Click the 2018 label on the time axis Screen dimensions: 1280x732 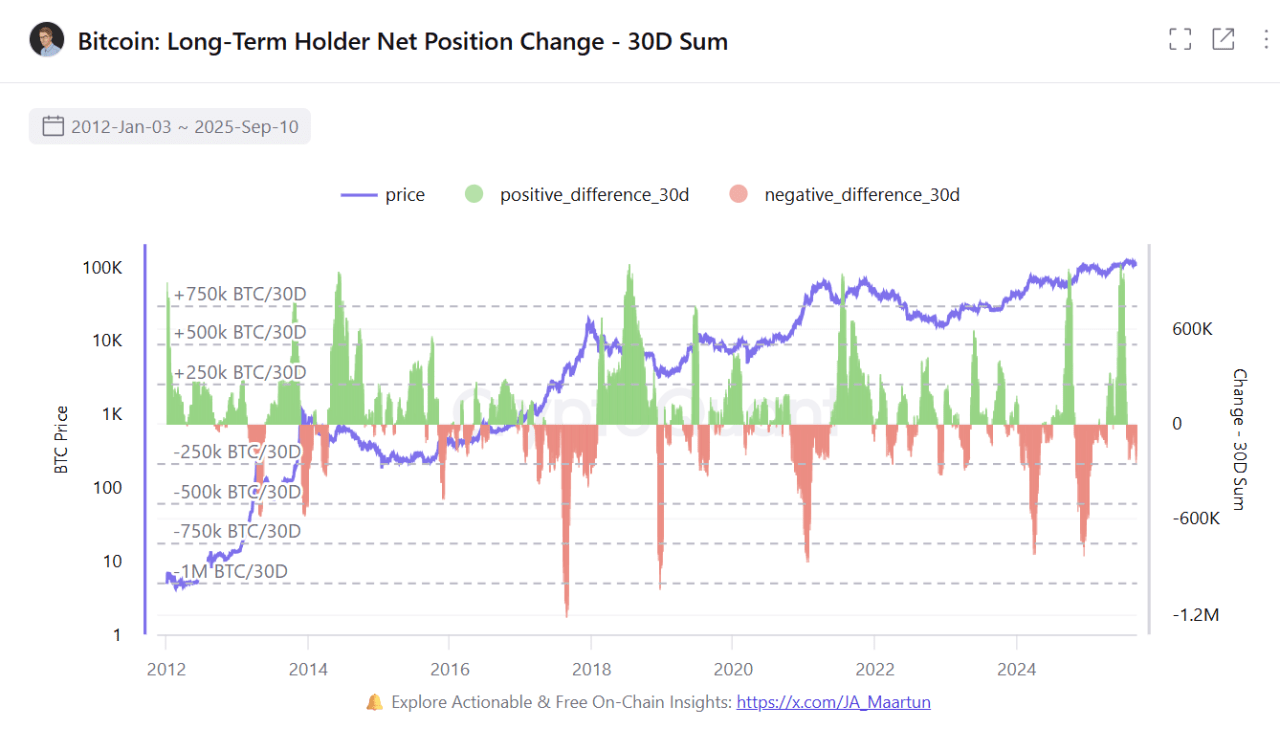[x=591, y=669]
